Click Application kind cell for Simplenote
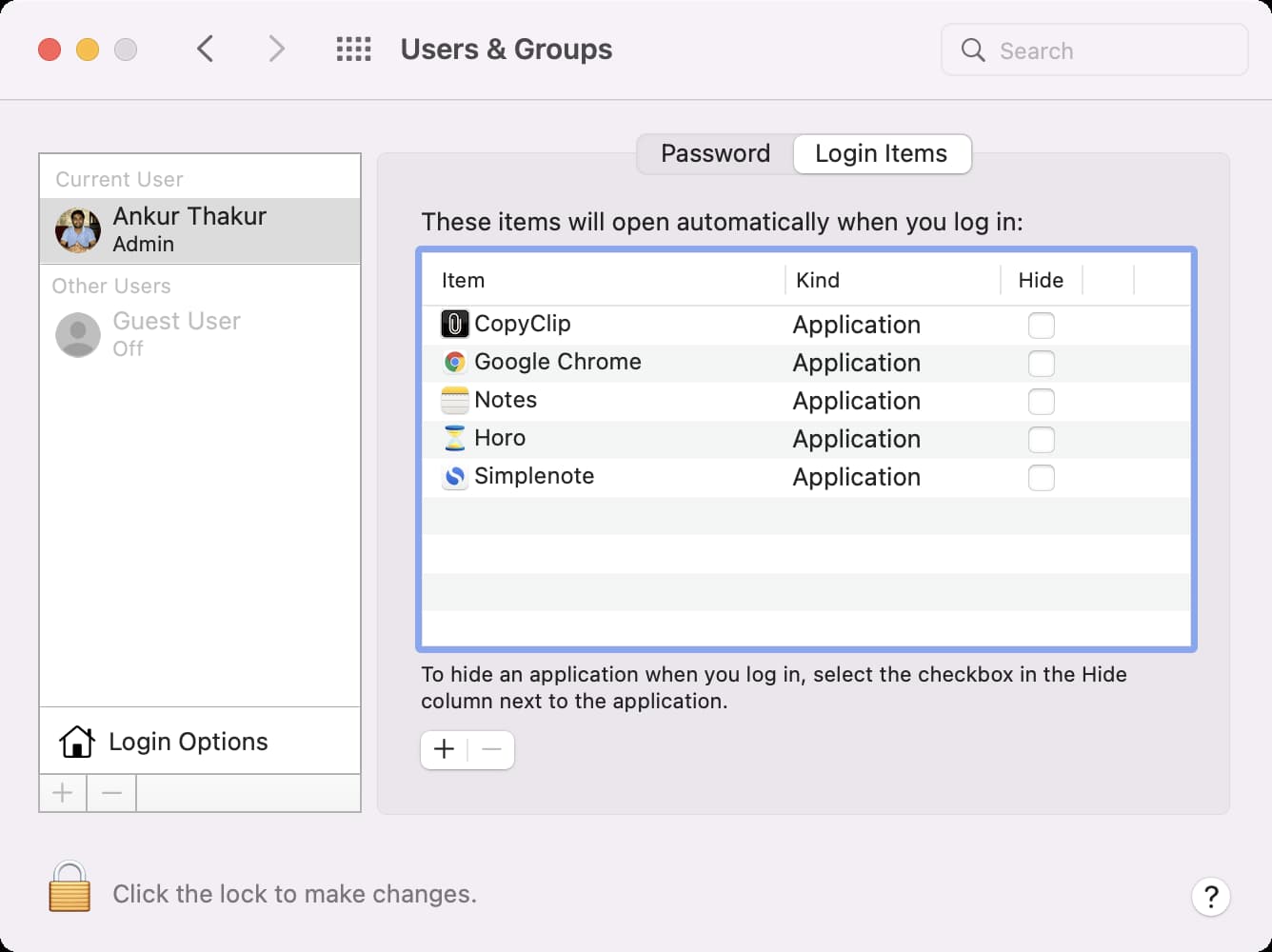The width and height of the screenshot is (1272, 952). pyautogui.click(x=857, y=478)
